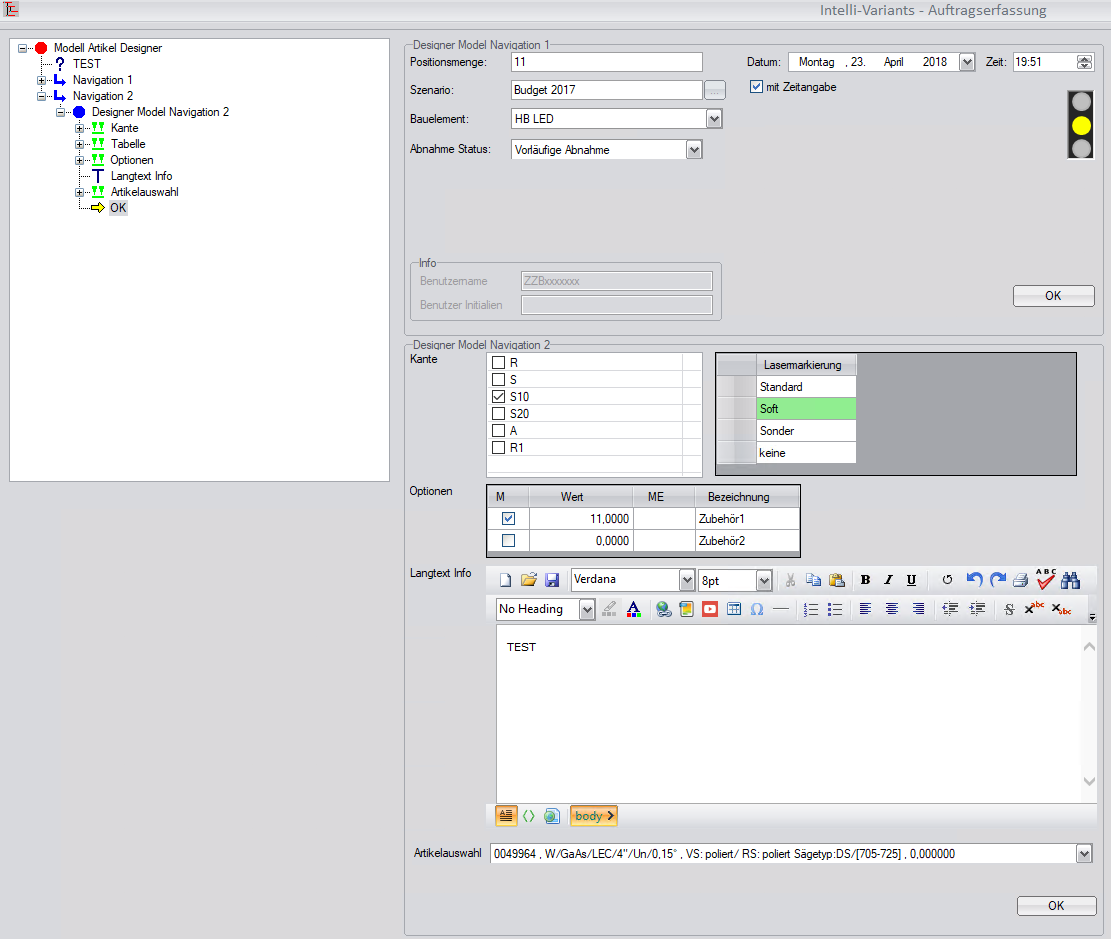
Task: Open the 8pt font size dropdown
Action: tap(764, 580)
